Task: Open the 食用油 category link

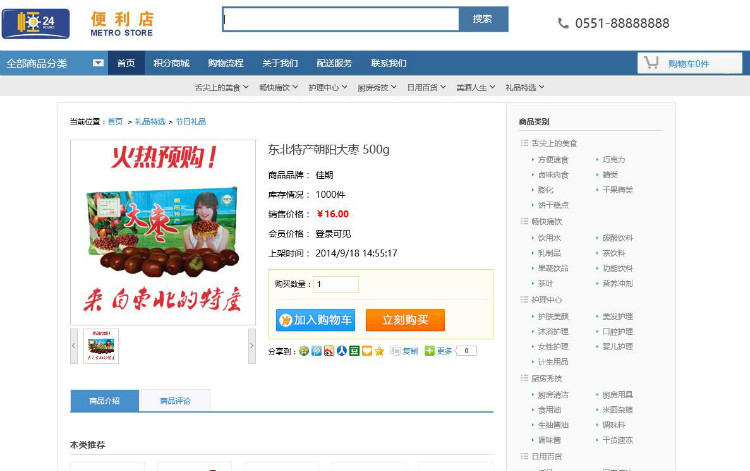Action: [x=549, y=410]
